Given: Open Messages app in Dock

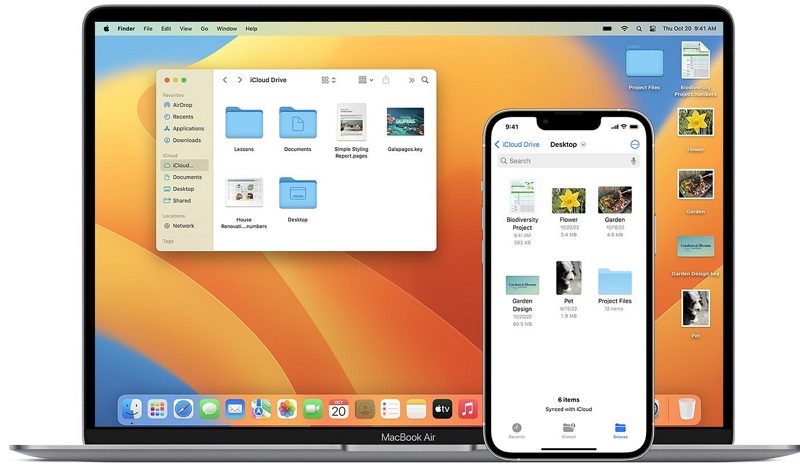Looking at the screenshot, I should (x=209, y=409).
